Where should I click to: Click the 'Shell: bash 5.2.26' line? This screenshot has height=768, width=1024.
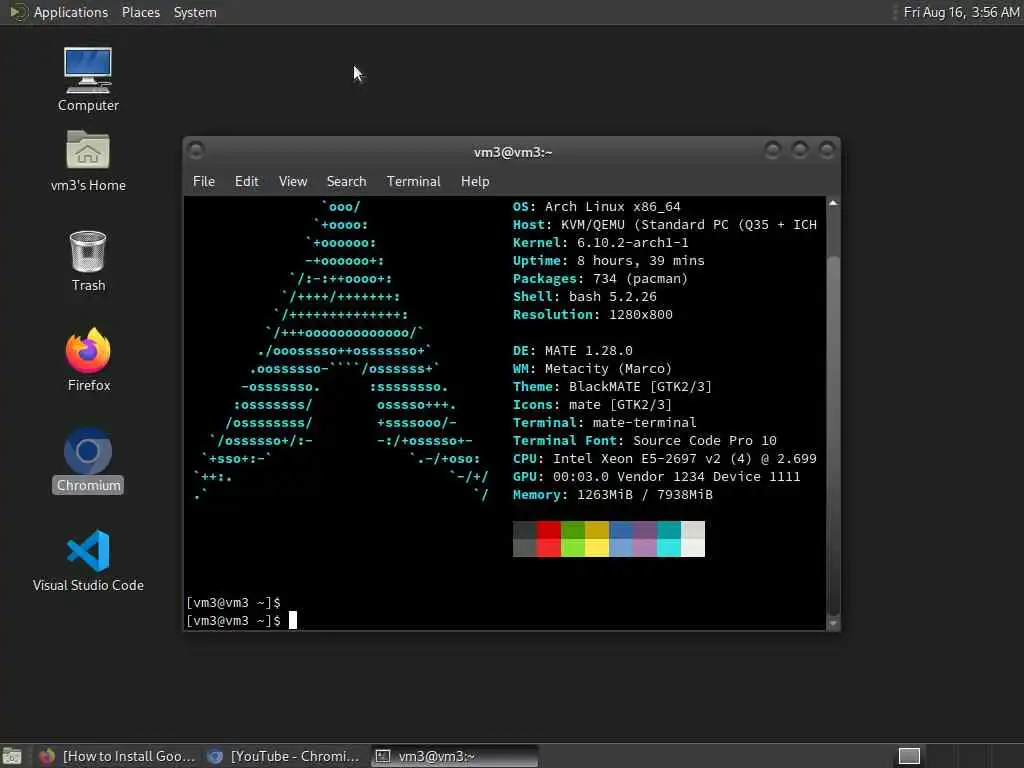click(584, 296)
